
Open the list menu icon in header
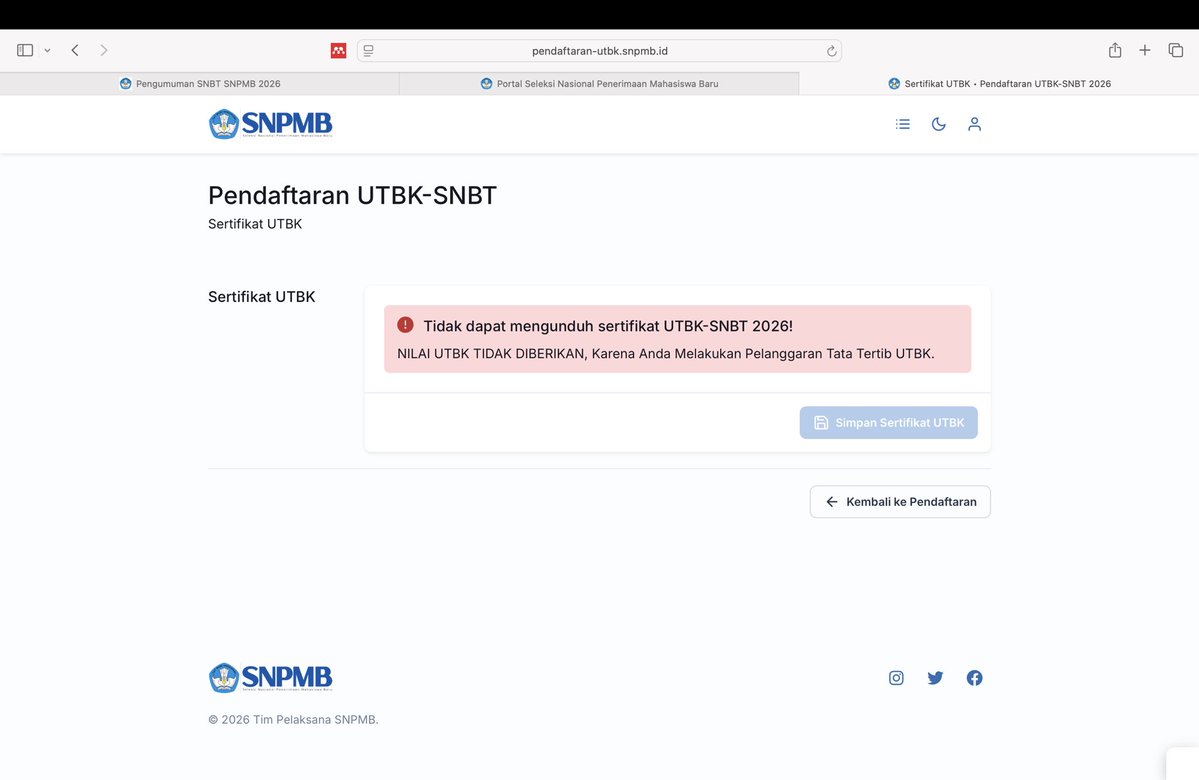pyautogui.click(x=902, y=124)
